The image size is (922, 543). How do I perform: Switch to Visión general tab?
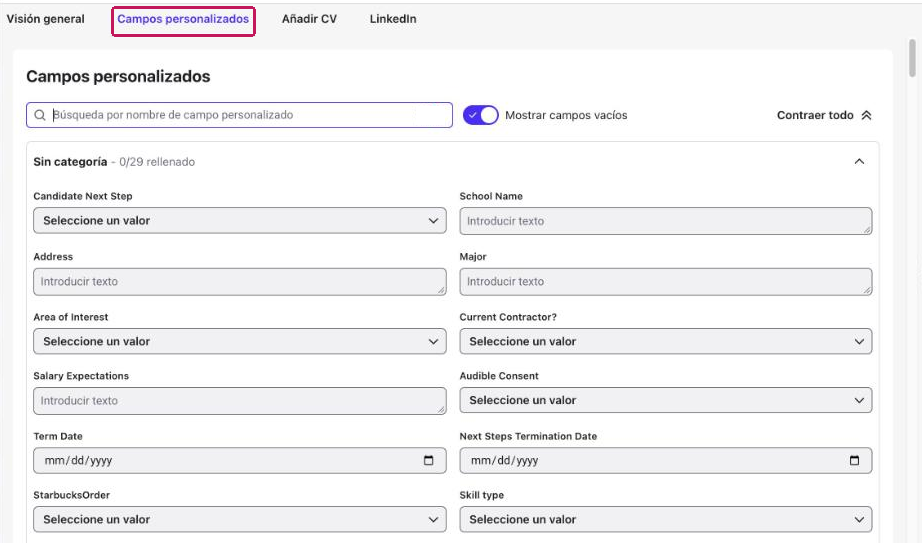[46, 19]
